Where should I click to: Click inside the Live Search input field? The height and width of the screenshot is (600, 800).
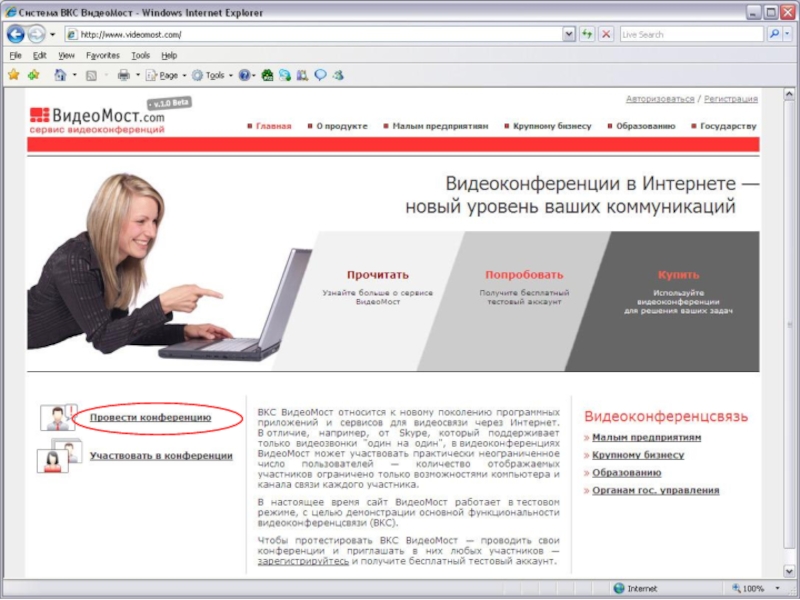(x=690, y=34)
